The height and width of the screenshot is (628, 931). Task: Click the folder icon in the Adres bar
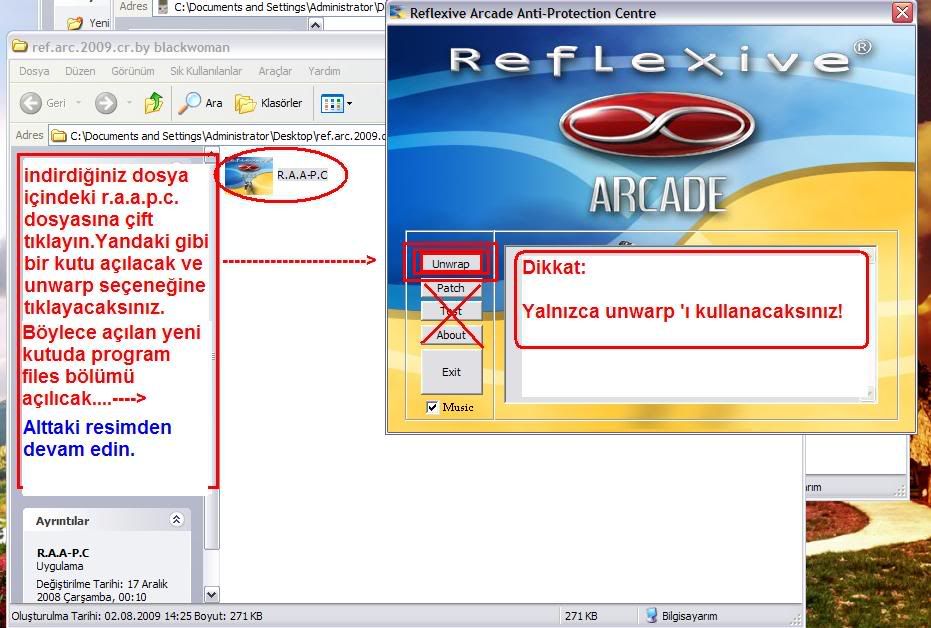tap(58, 136)
